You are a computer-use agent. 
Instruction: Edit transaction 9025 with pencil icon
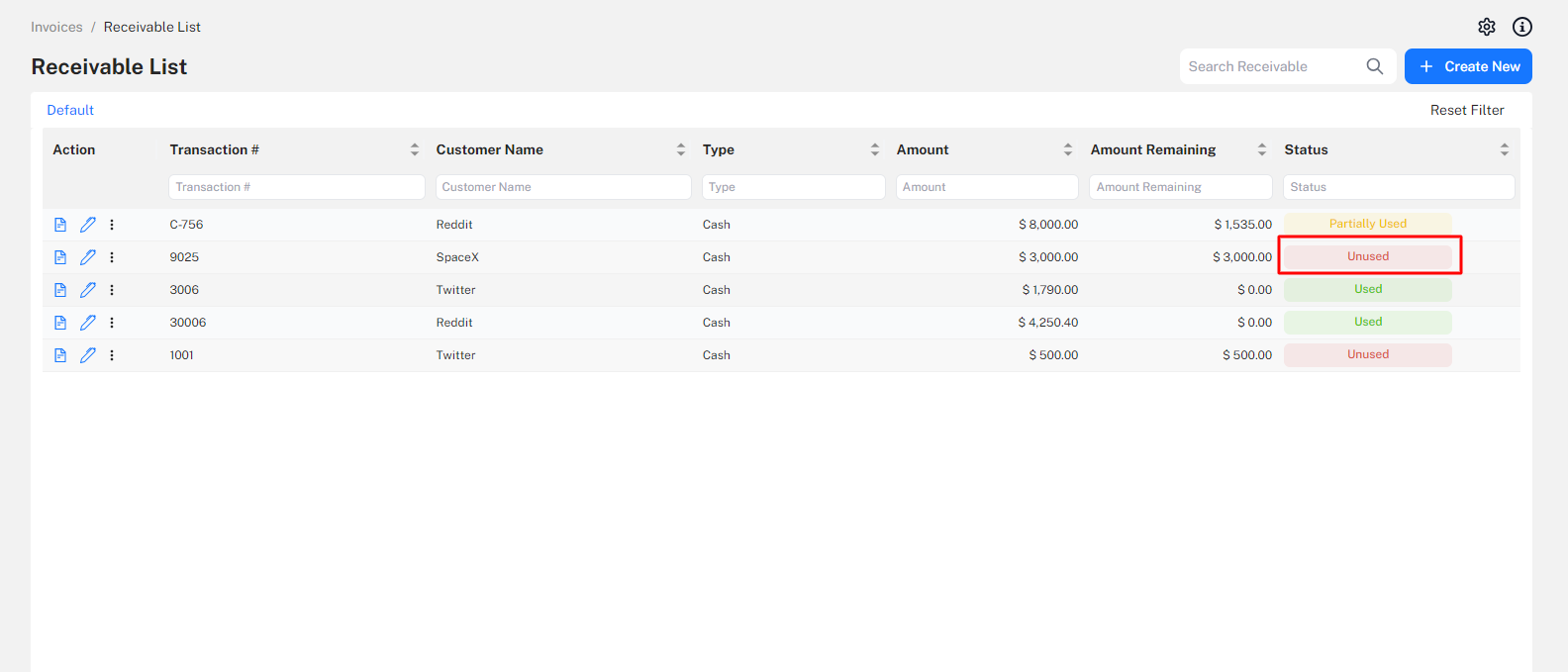click(x=88, y=257)
